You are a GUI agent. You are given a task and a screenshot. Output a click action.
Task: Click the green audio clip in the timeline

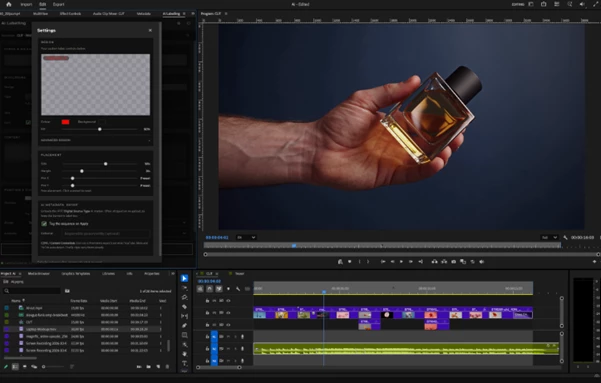pos(406,348)
